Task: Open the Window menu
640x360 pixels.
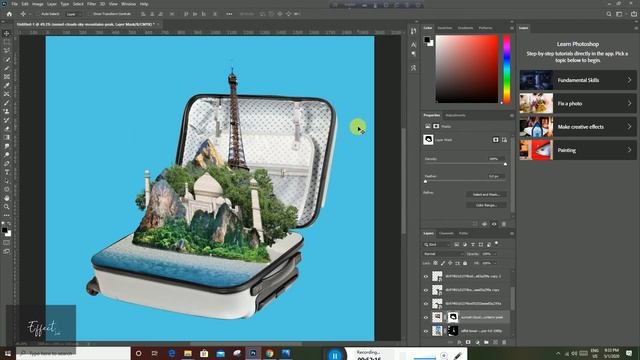Action: coord(128,4)
